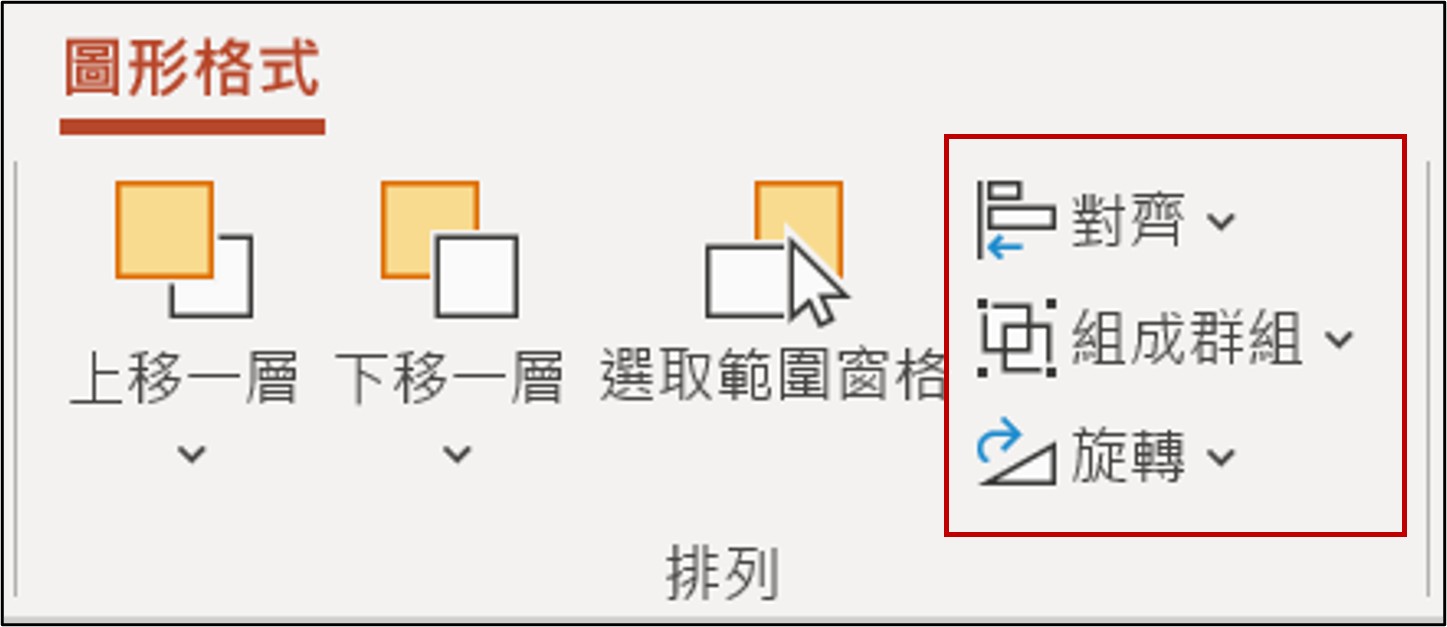This screenshot has width=1447, height=627.
Task: Select the 旋轉 text label
Action: coord(1129,457)
